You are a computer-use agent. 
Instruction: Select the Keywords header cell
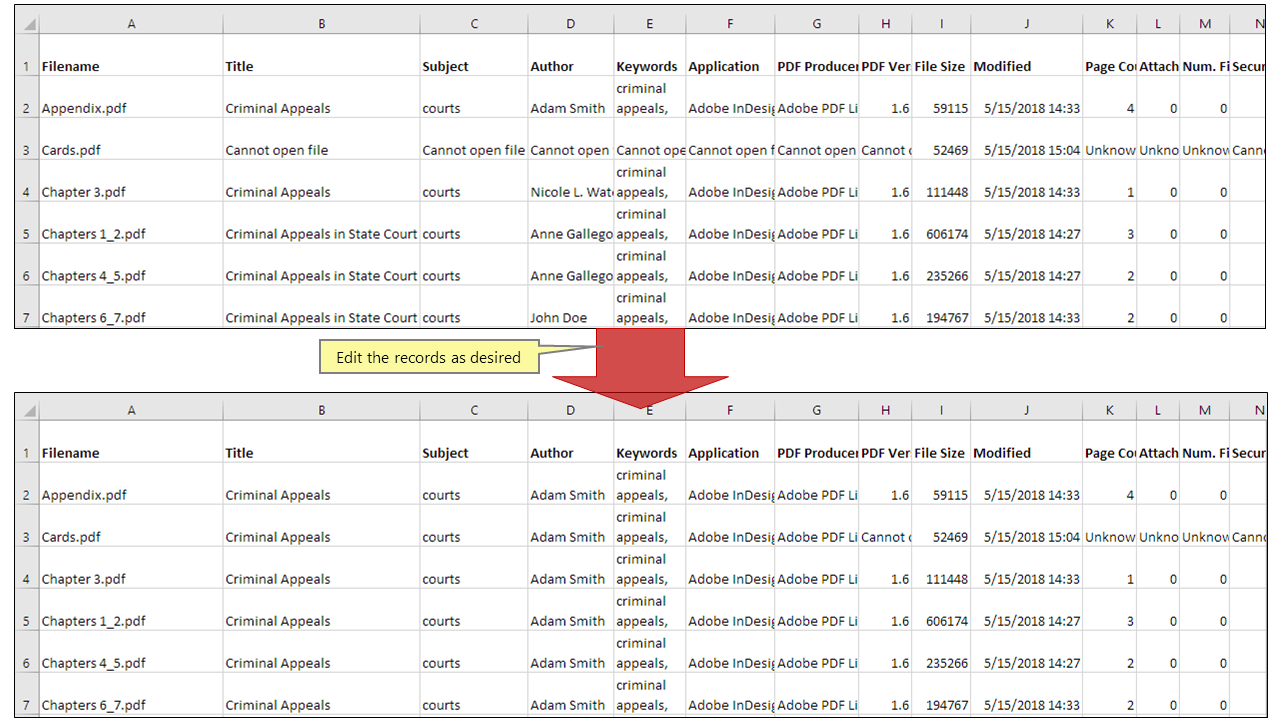click(x=646, y=66)
